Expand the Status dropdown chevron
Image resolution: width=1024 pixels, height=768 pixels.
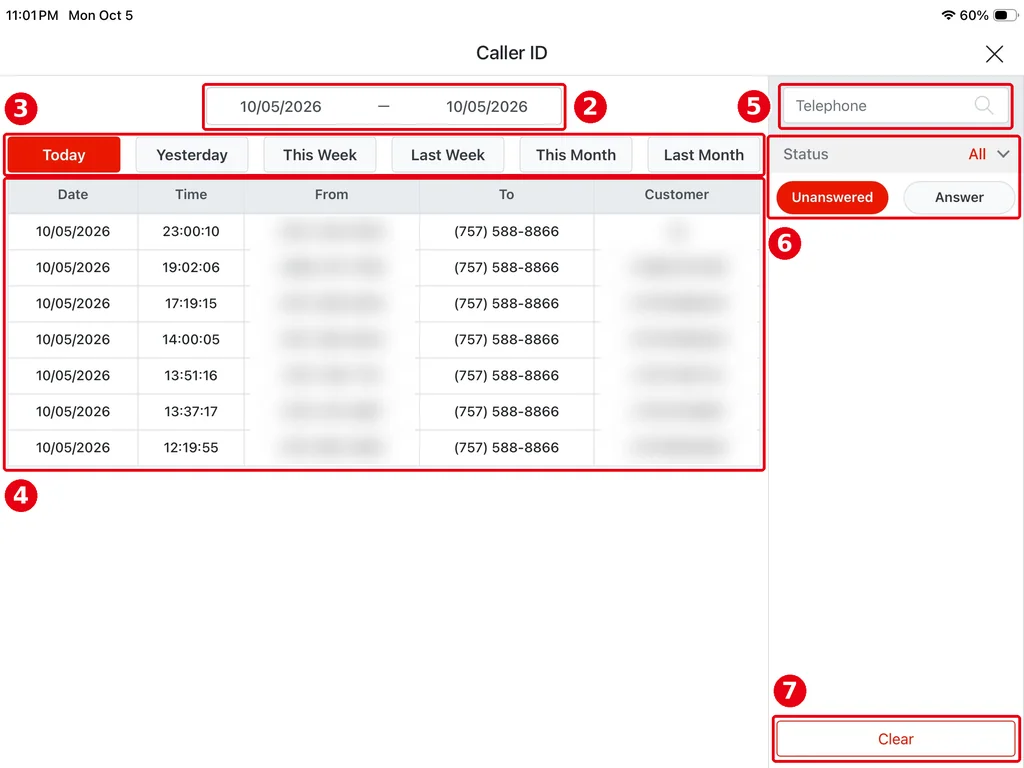point(1004,154)
